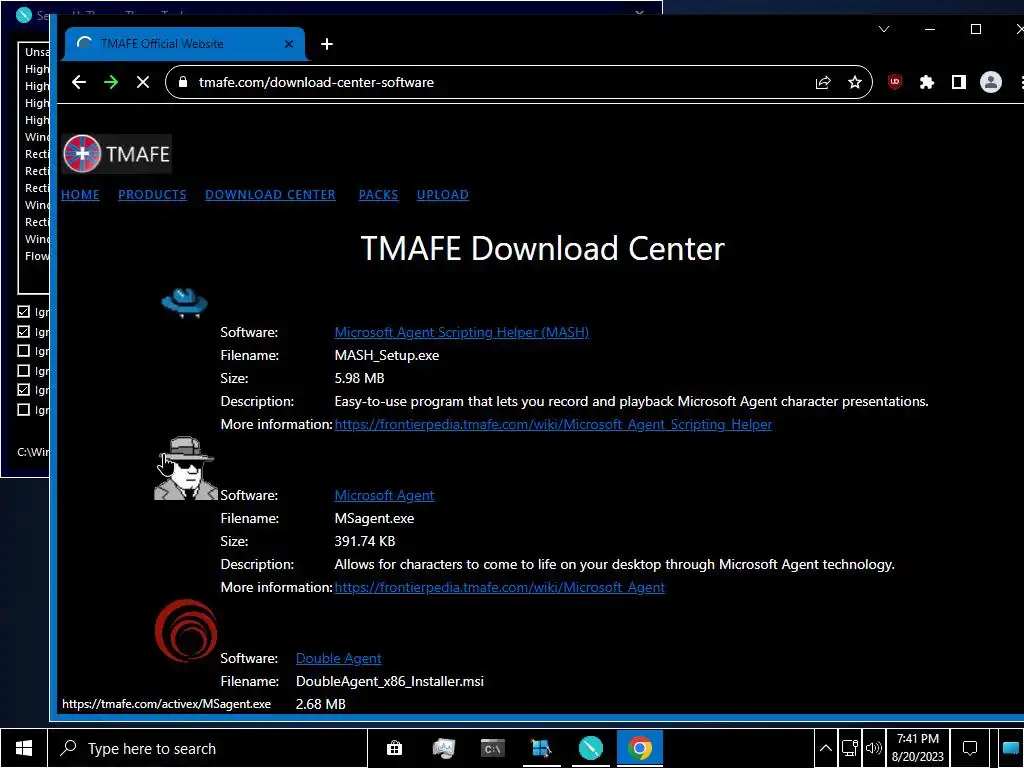Expand the tab search chevron
The height and width of the screenshot is (768, 1024).
pyautogui.click(x=884, y=29)
